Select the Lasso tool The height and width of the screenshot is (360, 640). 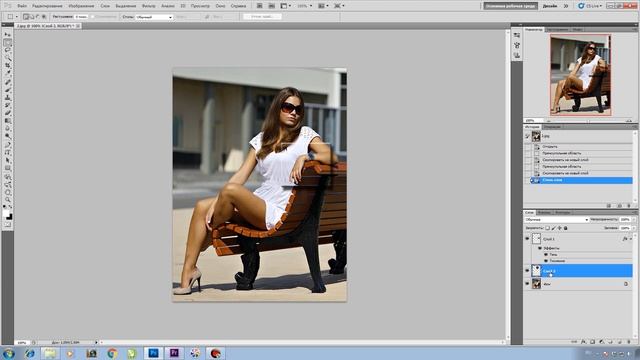pyautogui.click(x=8, y=51)
